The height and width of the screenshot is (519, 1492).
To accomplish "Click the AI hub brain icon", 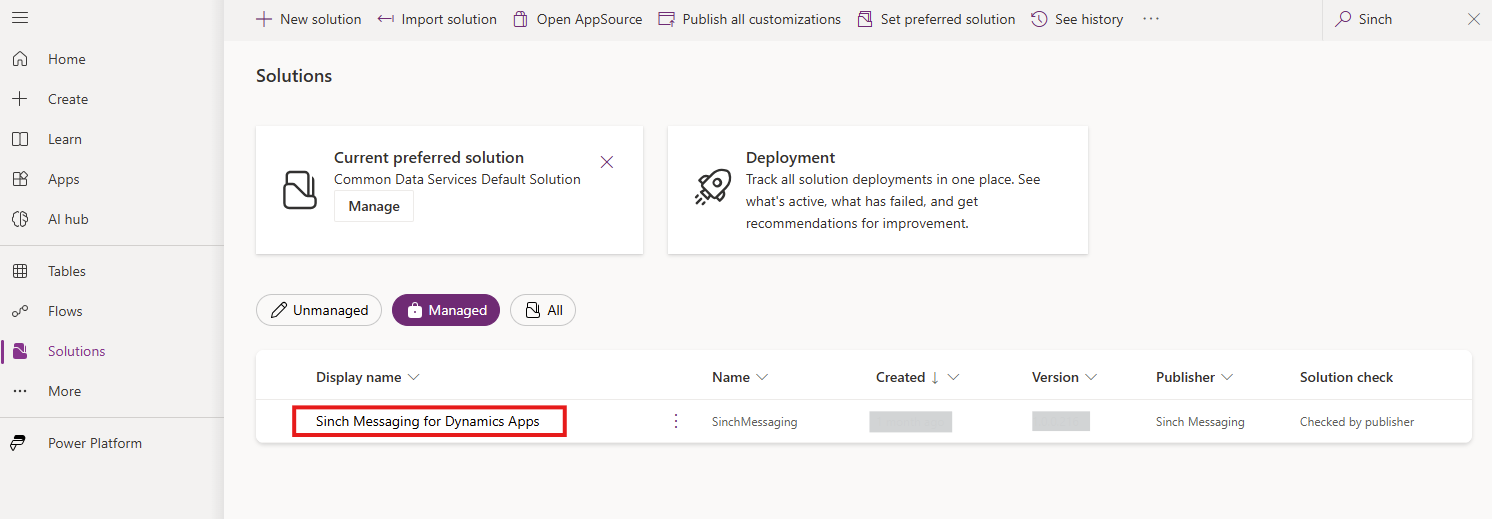I will tap(20, 219).
